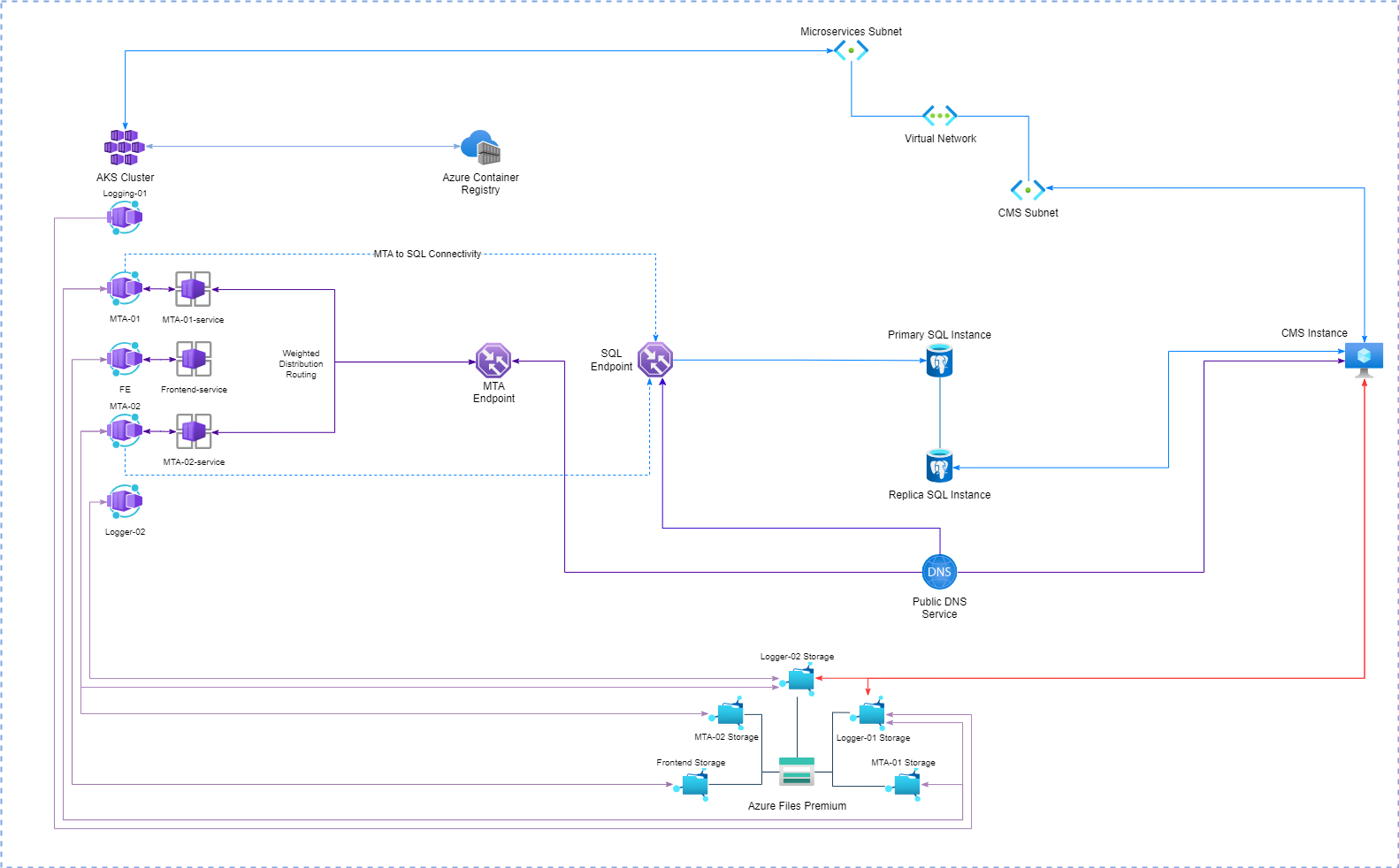Click the Virtual Network icon

click(940, 116)
